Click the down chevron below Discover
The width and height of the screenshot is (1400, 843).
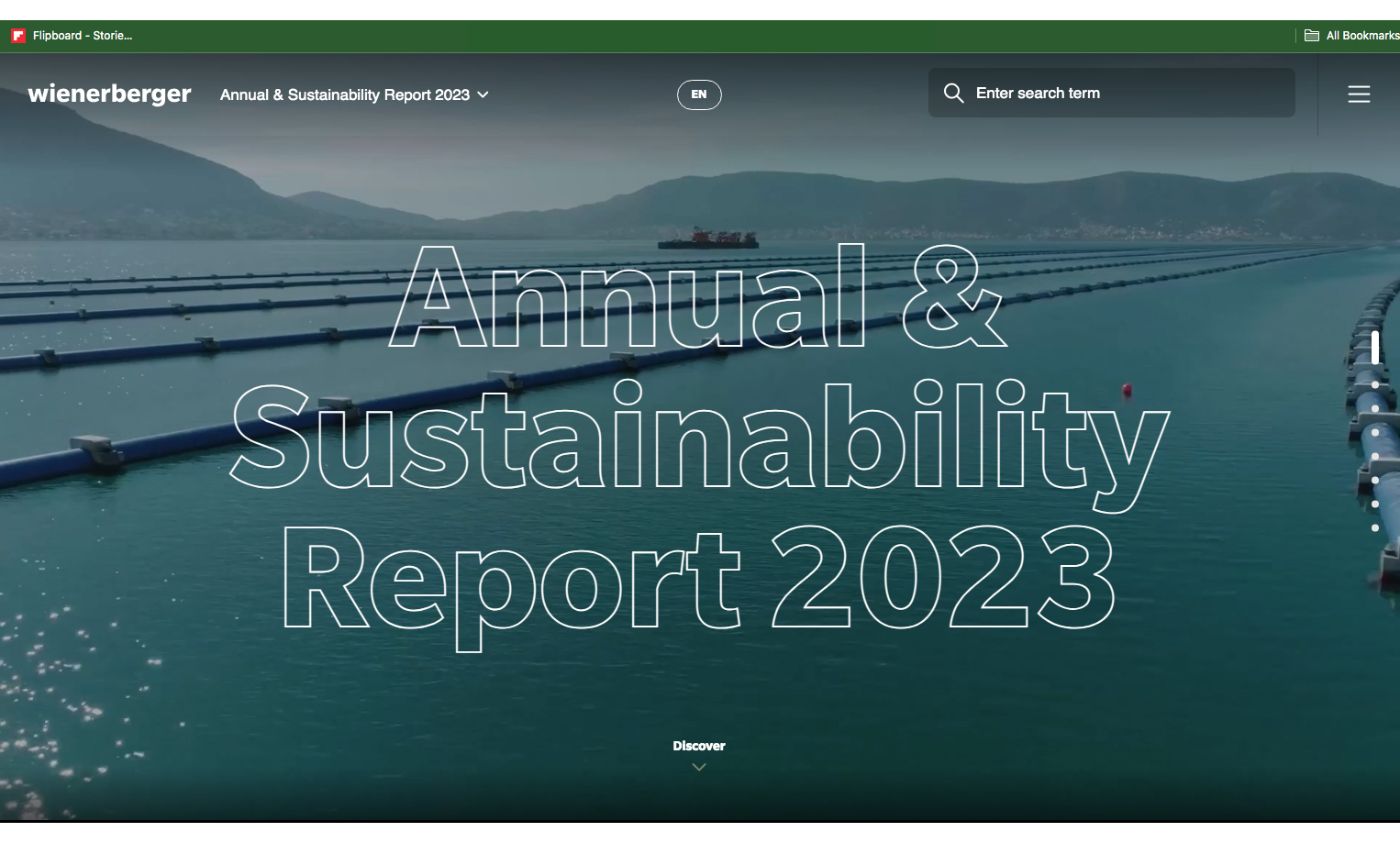tap(699, 767)
